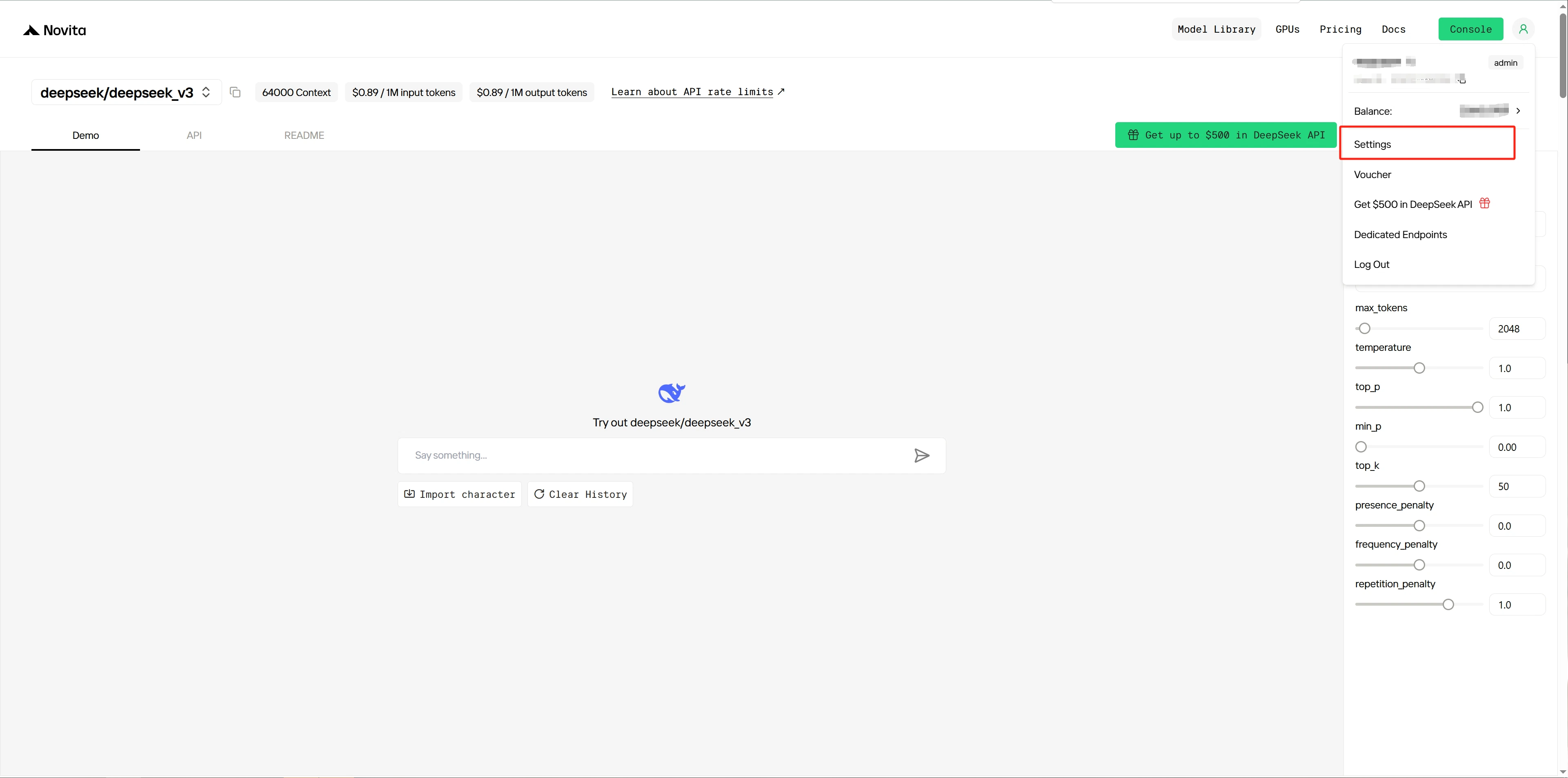The height and width of the screenshot is (778, 1568).
Task: Click the frequency_penalty slider handle
Action: 1419,565
